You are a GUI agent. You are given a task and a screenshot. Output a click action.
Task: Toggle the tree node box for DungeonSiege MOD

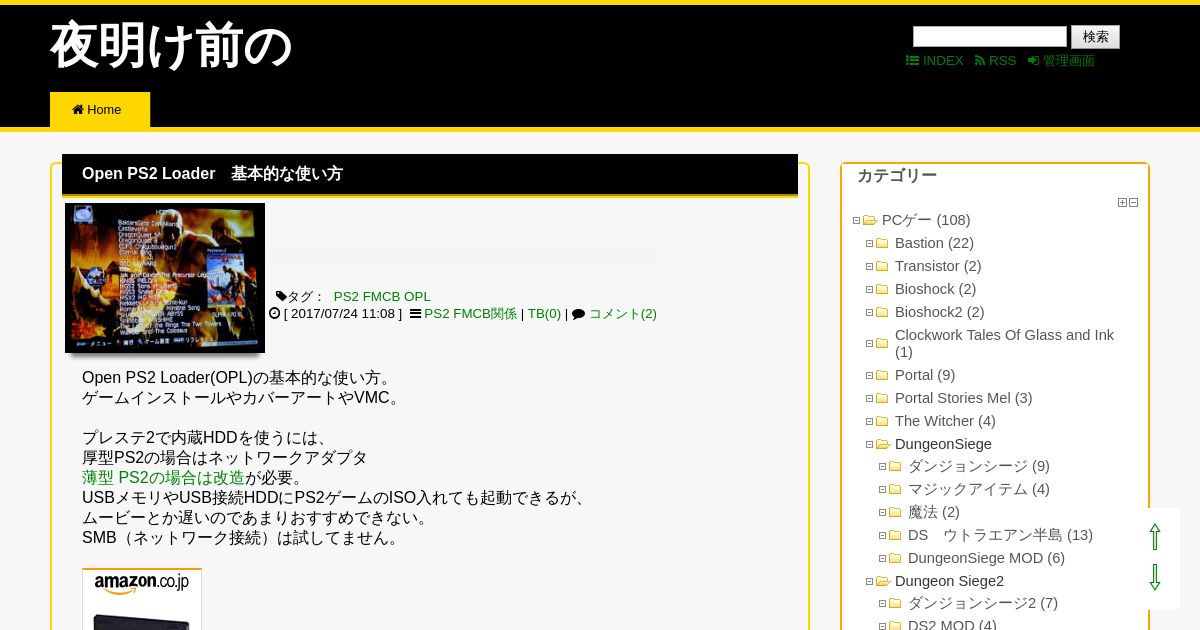(x=882, y=559)
